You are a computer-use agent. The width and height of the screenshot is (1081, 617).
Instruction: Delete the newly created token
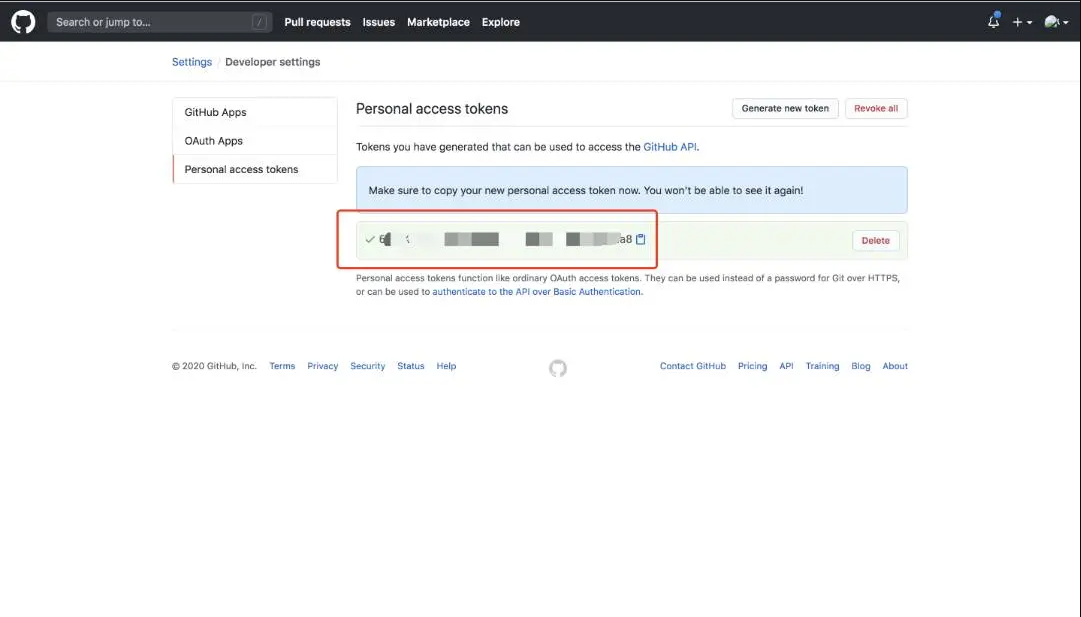(875, 240)
